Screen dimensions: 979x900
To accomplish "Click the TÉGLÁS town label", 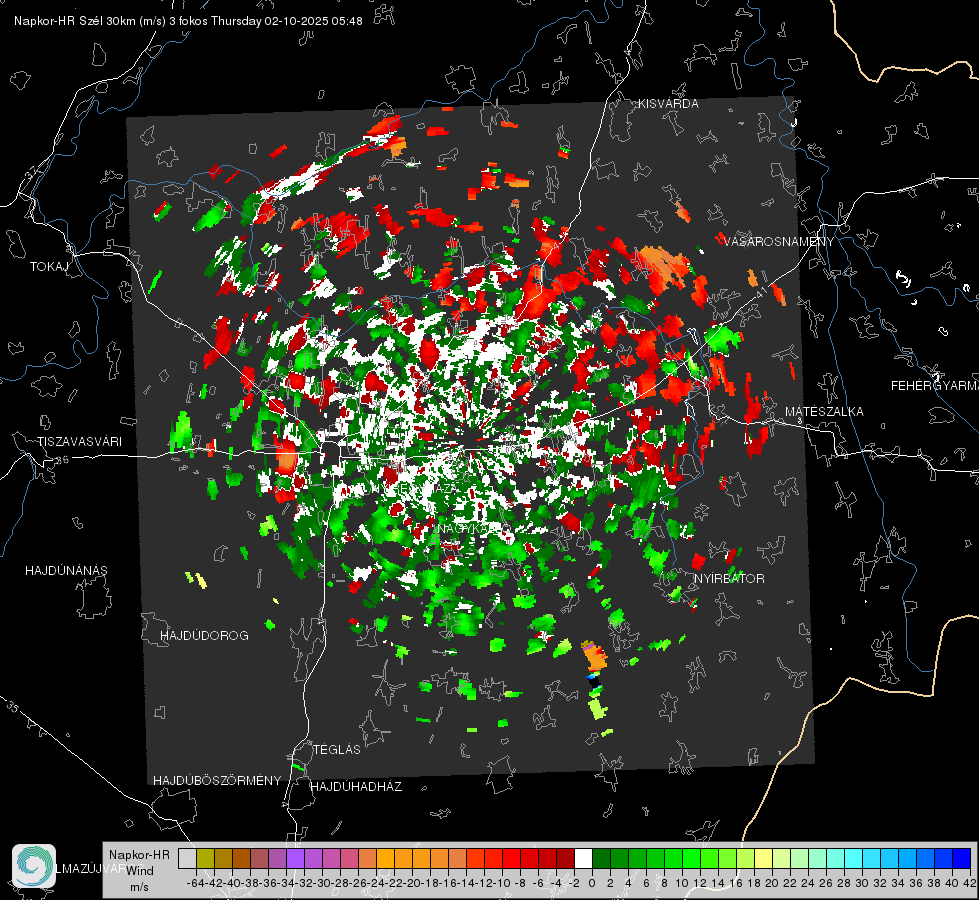I will tap(337, 750).
